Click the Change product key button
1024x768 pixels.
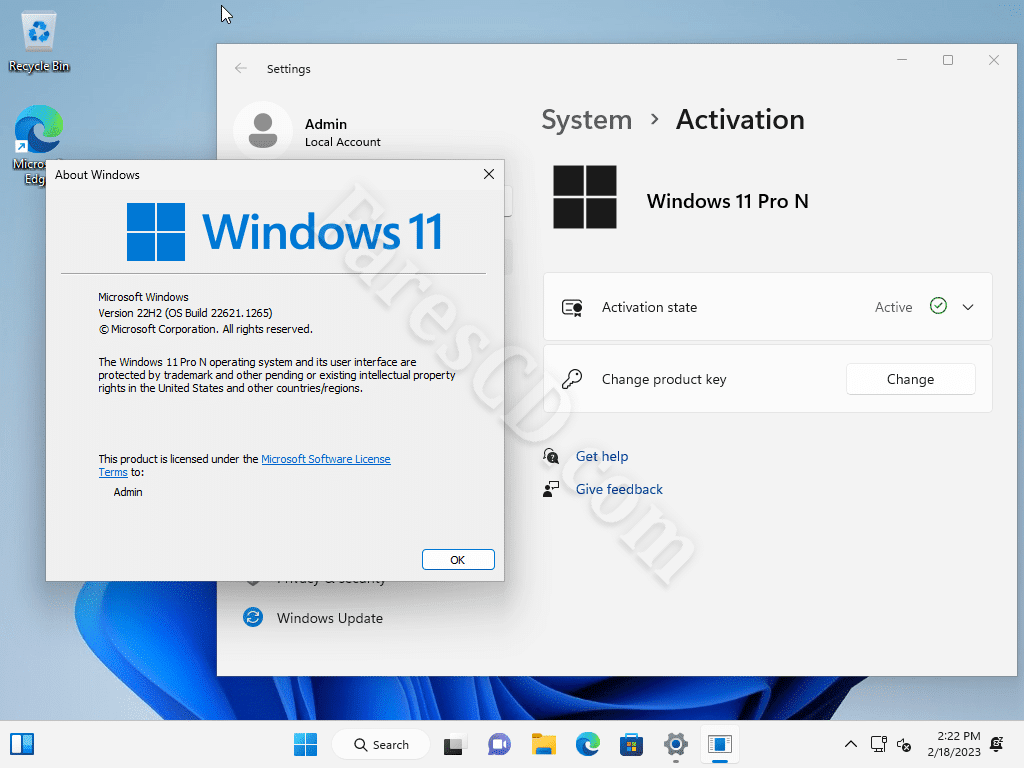[910, 379]
